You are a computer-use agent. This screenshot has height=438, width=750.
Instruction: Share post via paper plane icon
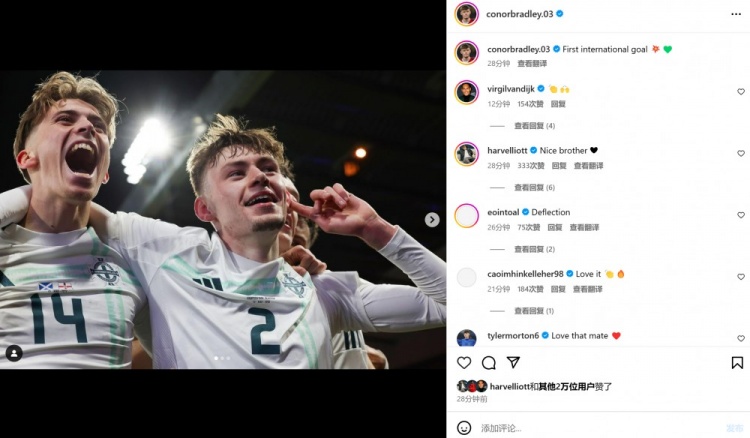513,363
